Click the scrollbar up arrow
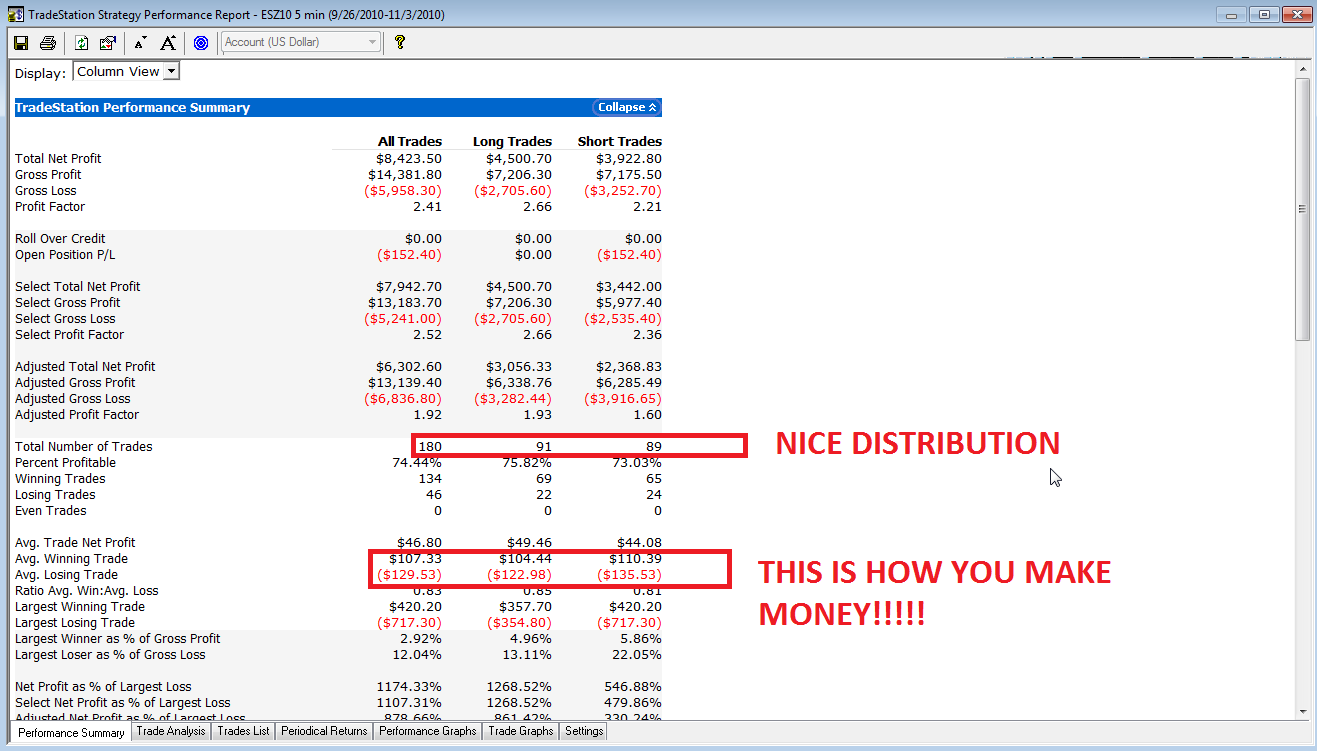The width and height of the screenshot is (1317, 751). pos(1302,69)
